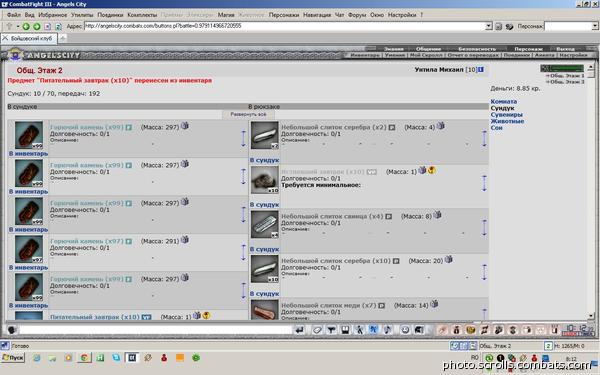Click the smiley face icon in chat bar

[x=405, y=329]
